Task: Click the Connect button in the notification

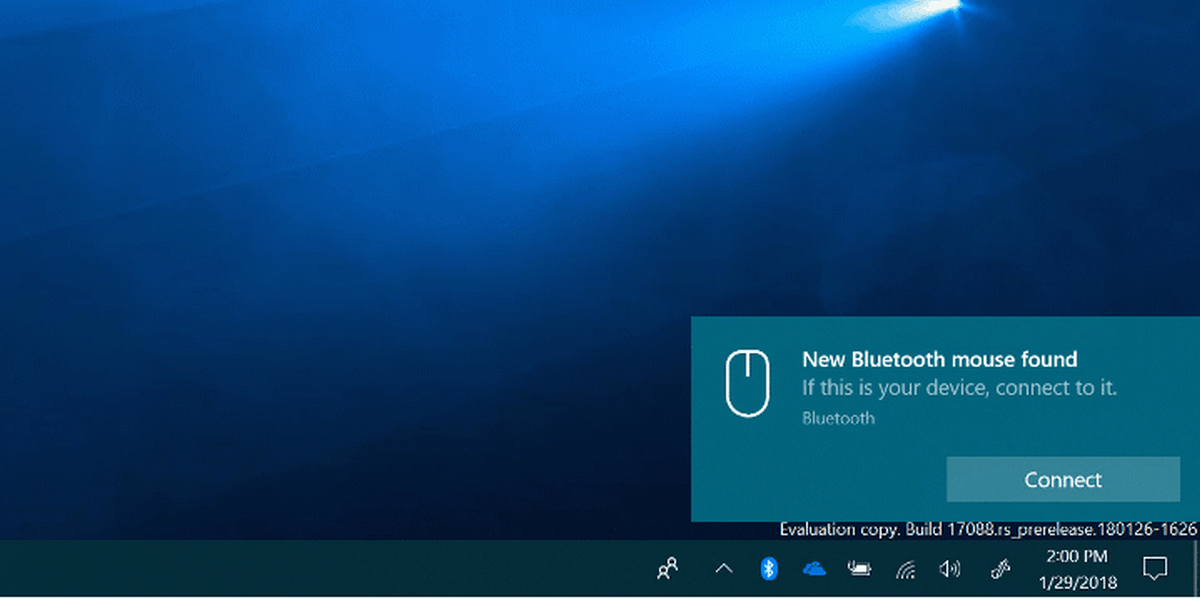Action: click(x=1063, y=480)
